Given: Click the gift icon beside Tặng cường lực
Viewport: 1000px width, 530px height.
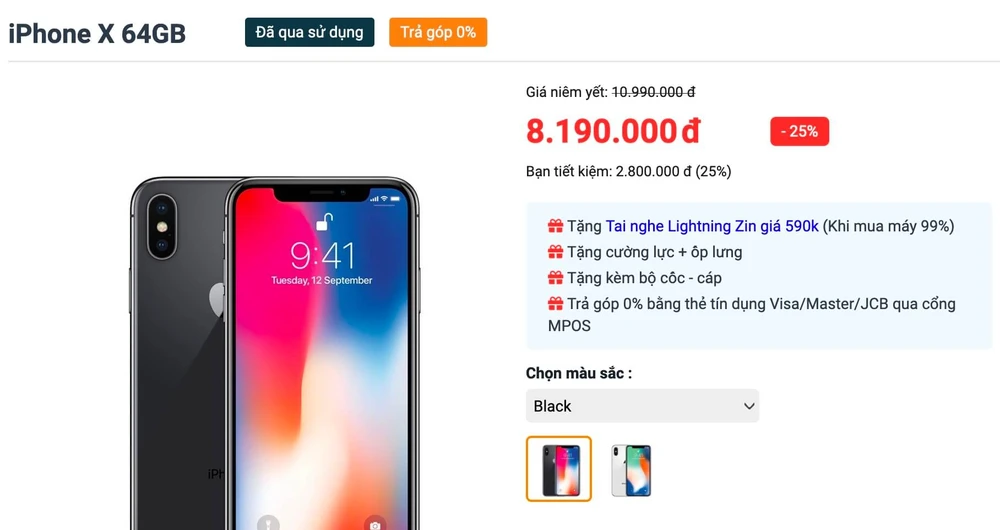Looking at the screenshot, I should [x=555, y=252].
